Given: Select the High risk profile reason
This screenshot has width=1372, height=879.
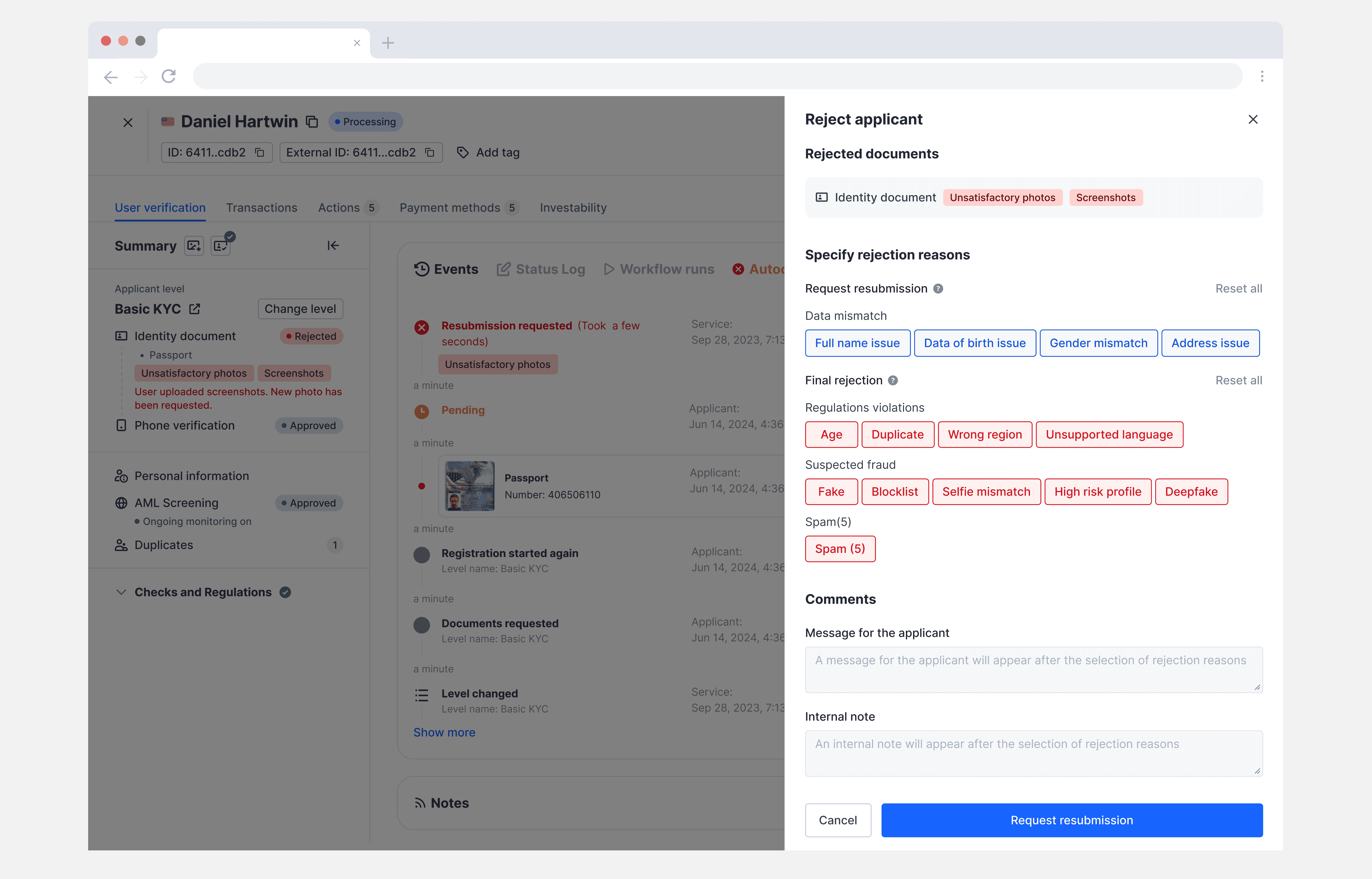Looking at the screenshot, I should (x=1098, y=492).
